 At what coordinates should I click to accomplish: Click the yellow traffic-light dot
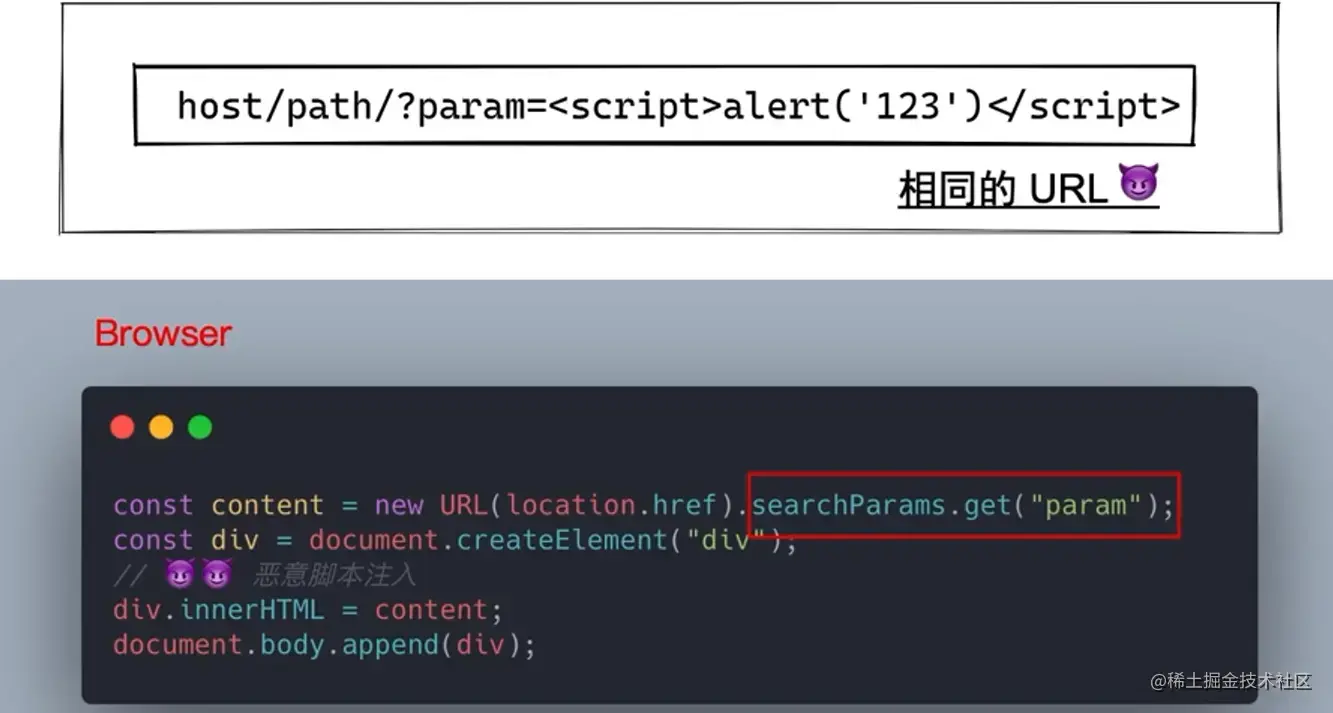161,427
